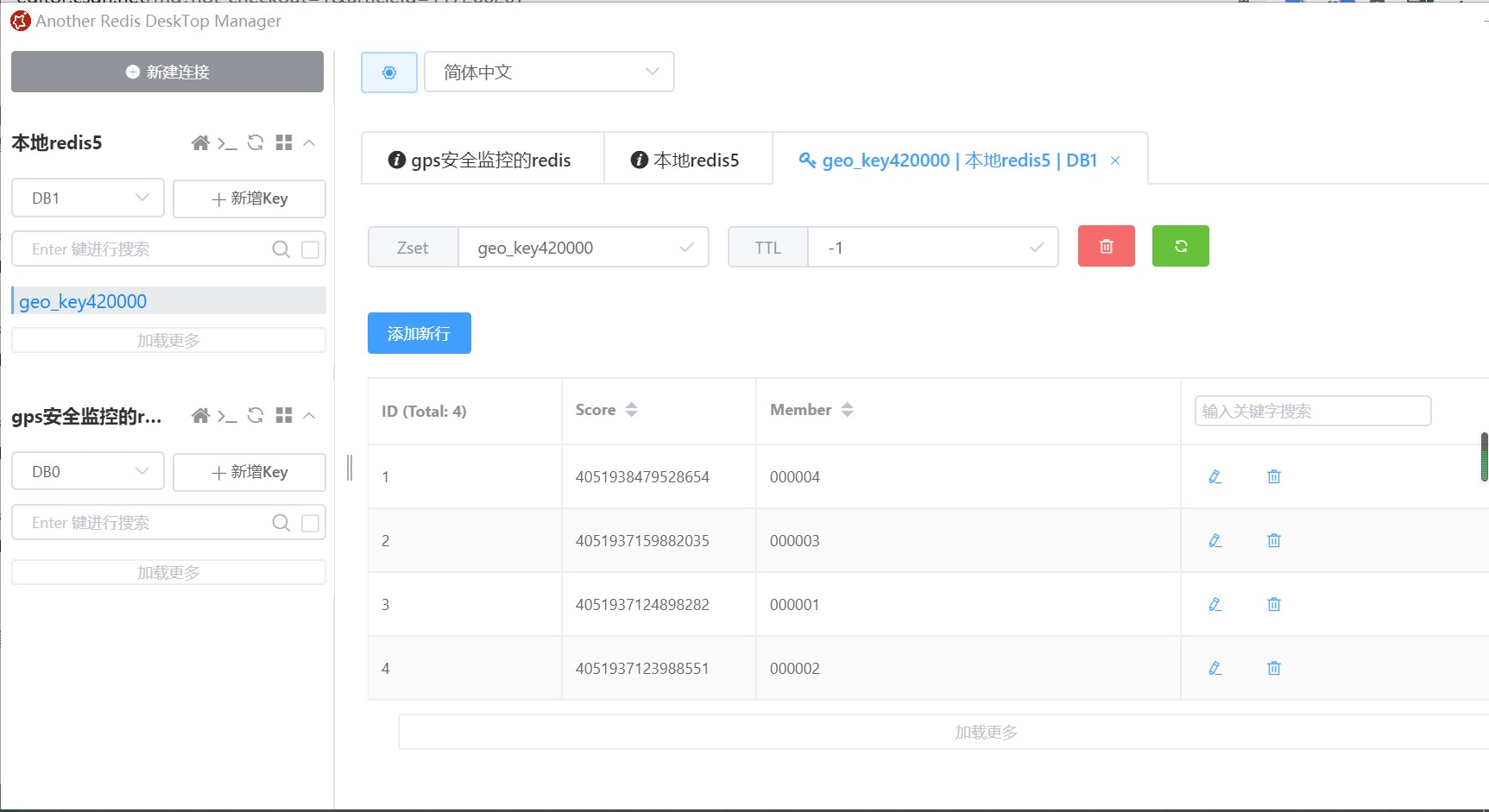
Task: Confirm key rename checkmark for geo_key420000
Action: pos(687,248)
